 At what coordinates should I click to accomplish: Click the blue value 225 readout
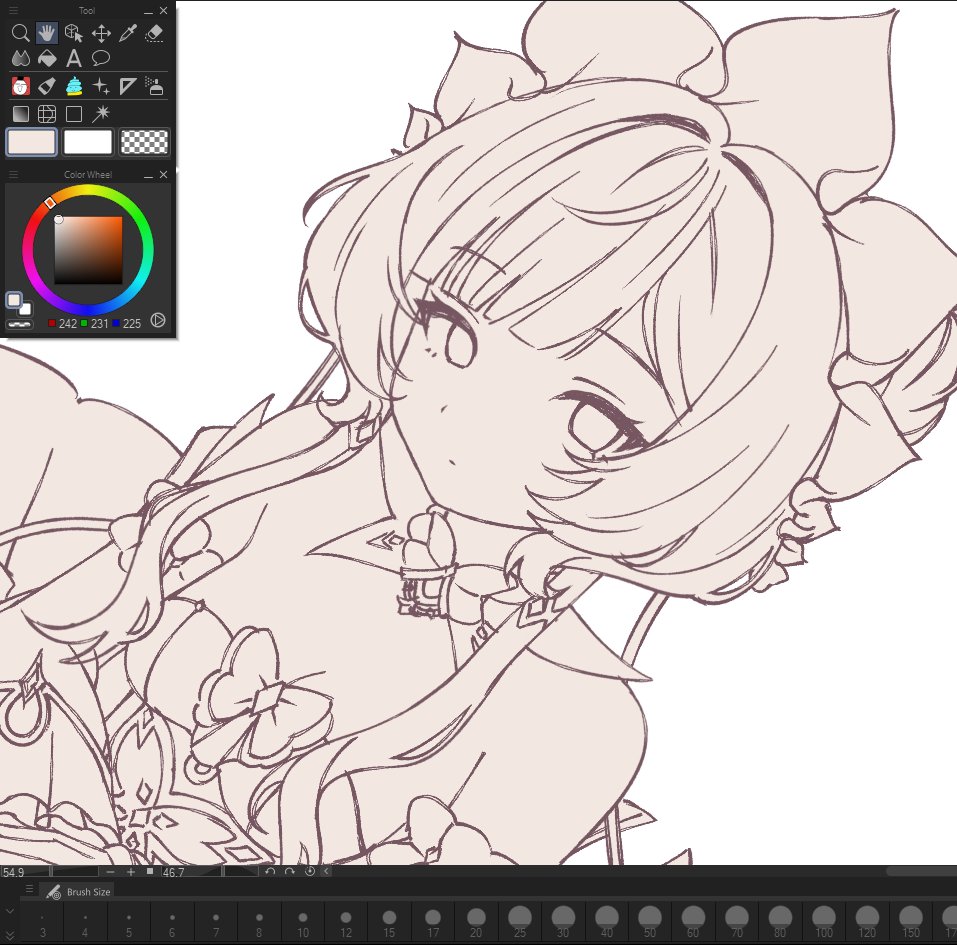[x=132, y=324]
